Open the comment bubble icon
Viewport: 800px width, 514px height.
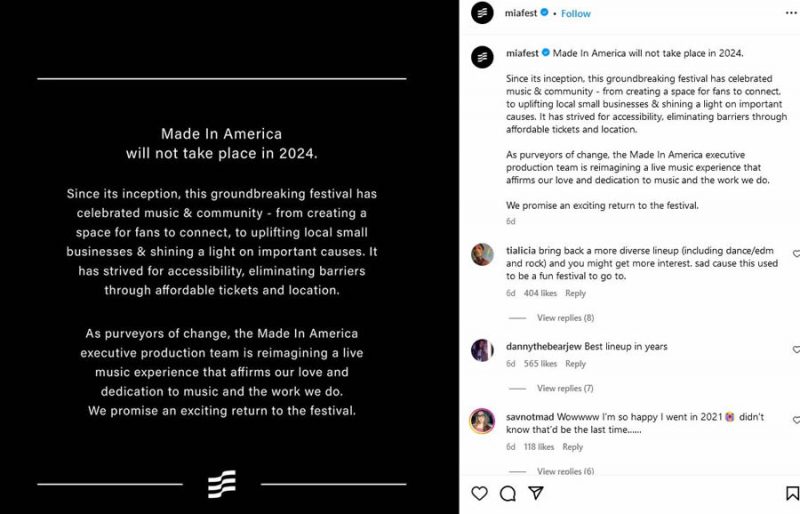(x=507, y=493)
